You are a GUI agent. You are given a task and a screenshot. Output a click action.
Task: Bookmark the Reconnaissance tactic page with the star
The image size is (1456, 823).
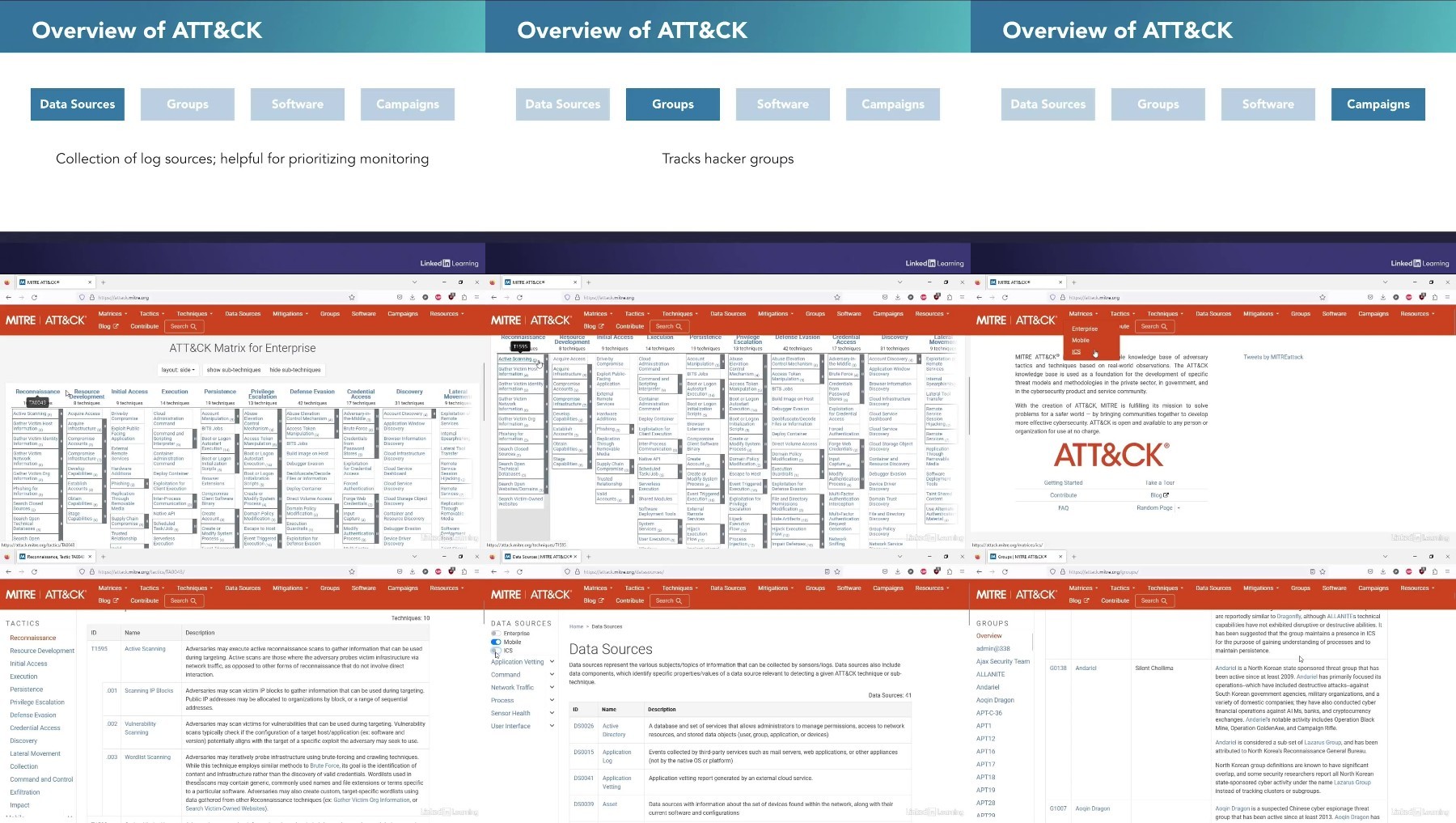point(352,571)
